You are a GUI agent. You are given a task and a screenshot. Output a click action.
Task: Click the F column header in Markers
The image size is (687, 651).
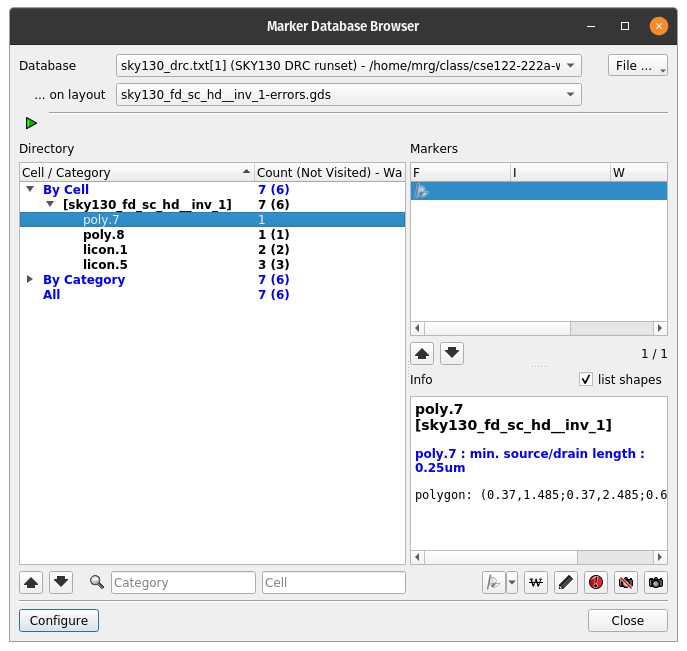pos(460,173)
